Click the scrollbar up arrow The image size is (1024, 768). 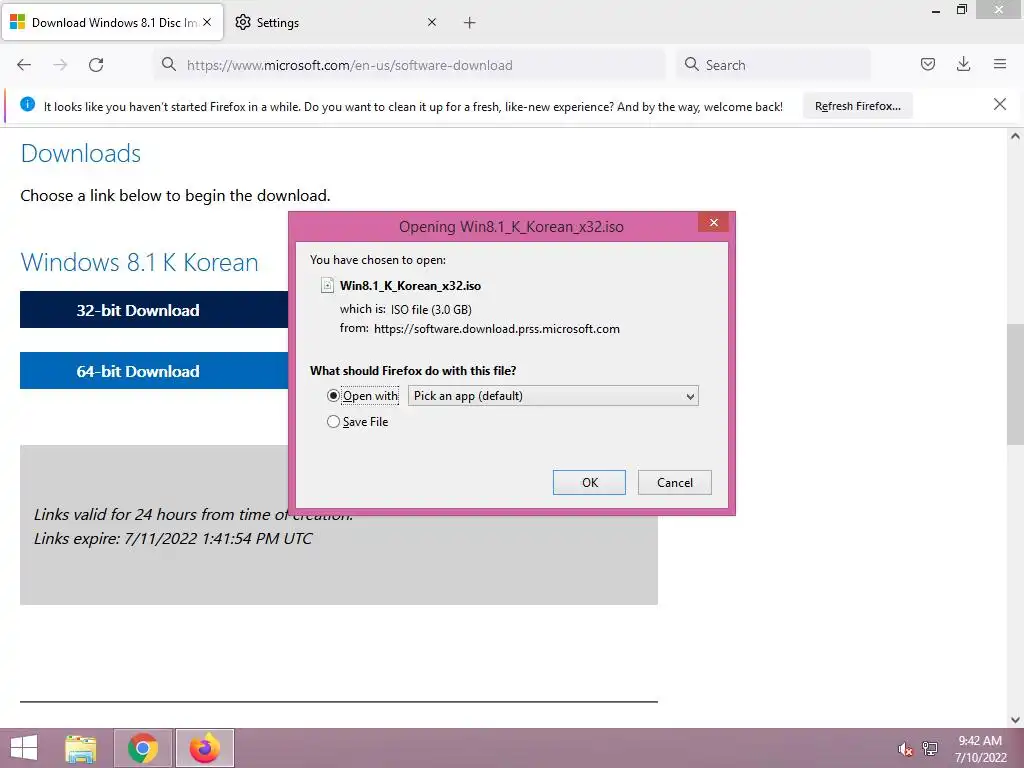pos(1015,136)
